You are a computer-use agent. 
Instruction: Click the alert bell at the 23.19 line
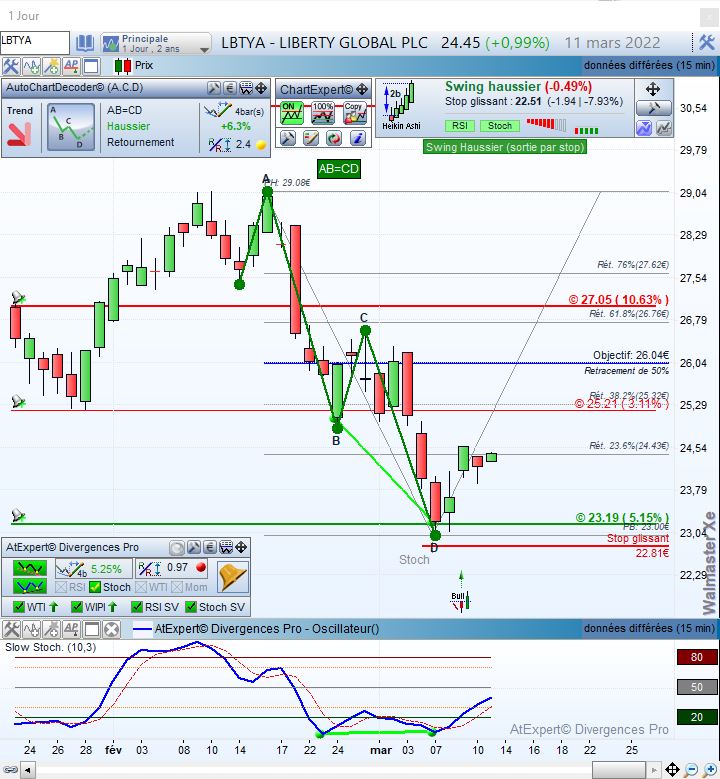click(x=18, y=515)
